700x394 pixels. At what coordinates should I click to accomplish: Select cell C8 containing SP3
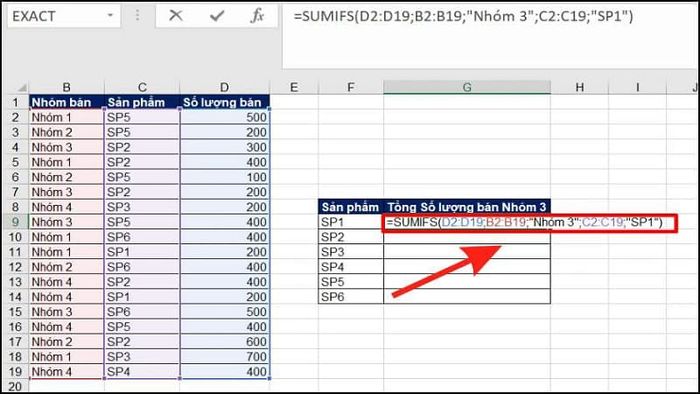pyautogui.click(x=142, y=207)
